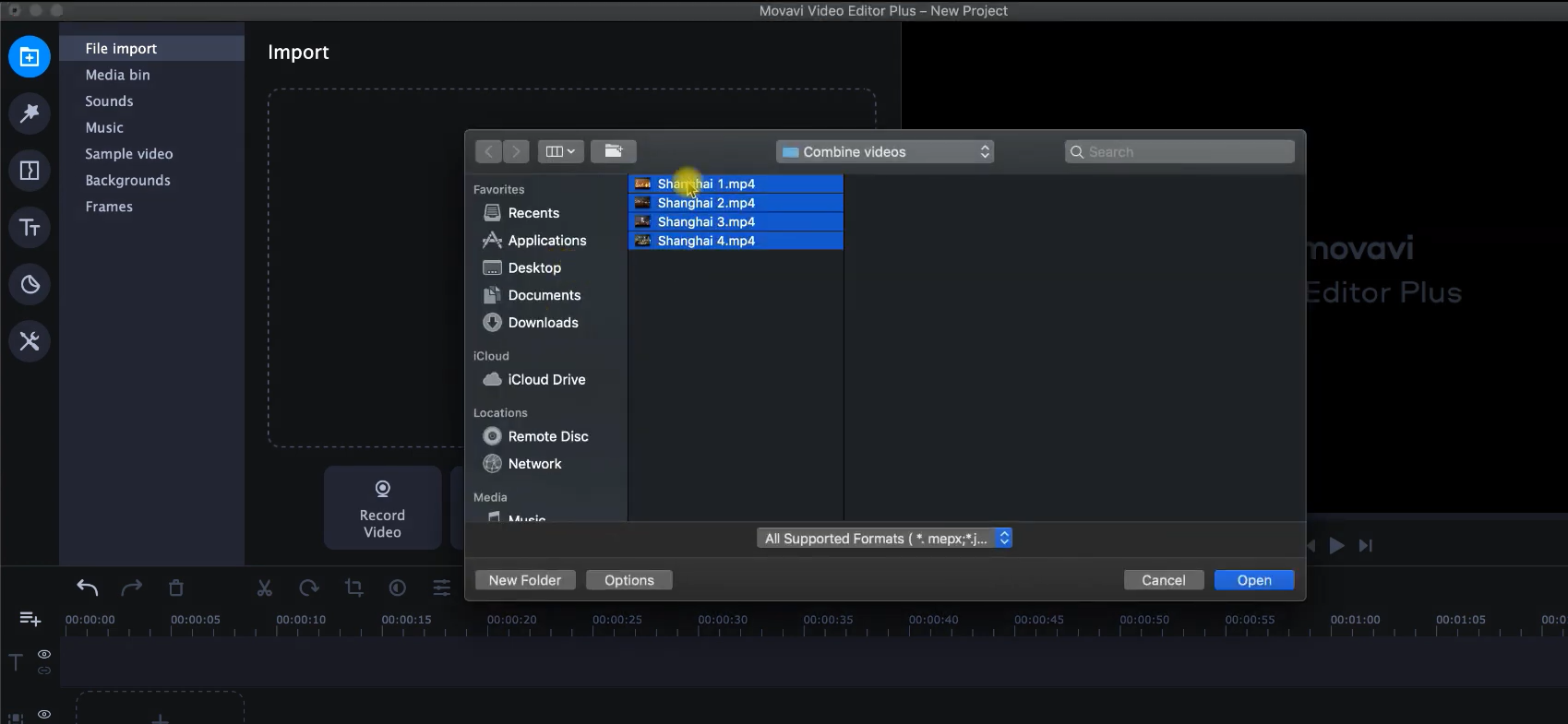Open the More Tools wrench icon
The width and height of the screenshot is (1568, 724).
pyautogui.click(x=30, y=341)
